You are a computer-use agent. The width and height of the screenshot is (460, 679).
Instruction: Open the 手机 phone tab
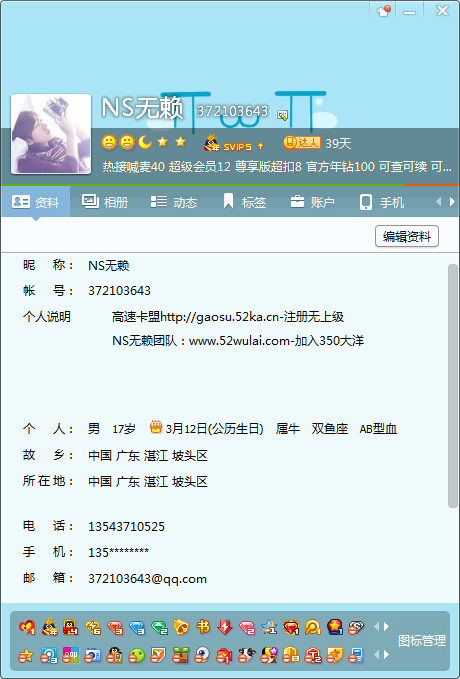(382, 202)
